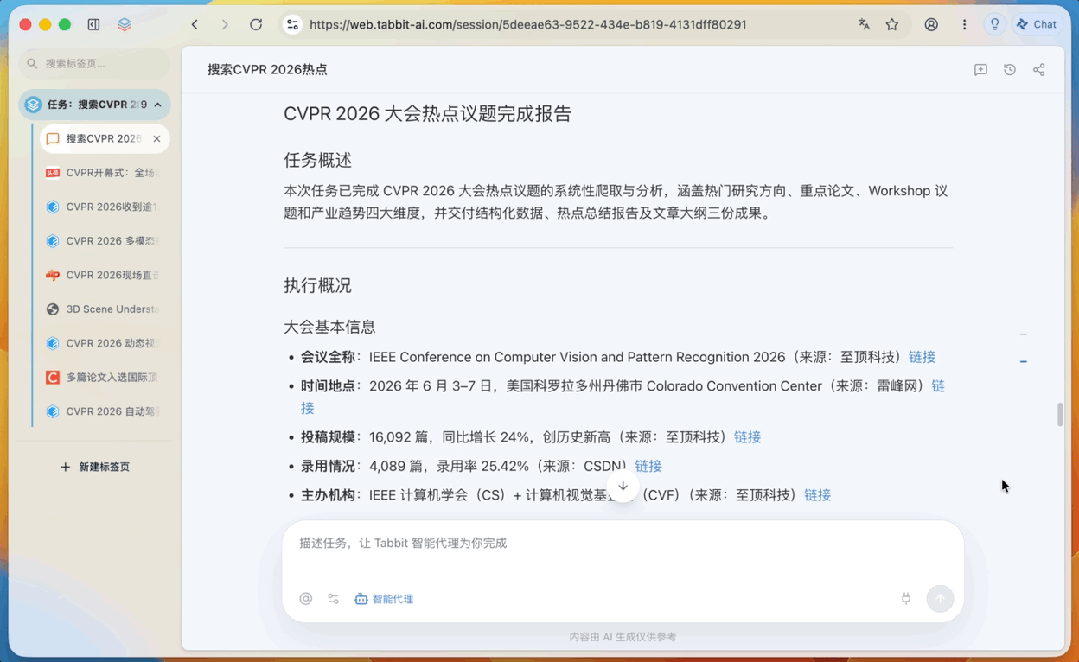The width and height of the screenshot is (1079, 662).
Task: Close the 搜索CVPR 2026 tab
Action: (157, 139)
